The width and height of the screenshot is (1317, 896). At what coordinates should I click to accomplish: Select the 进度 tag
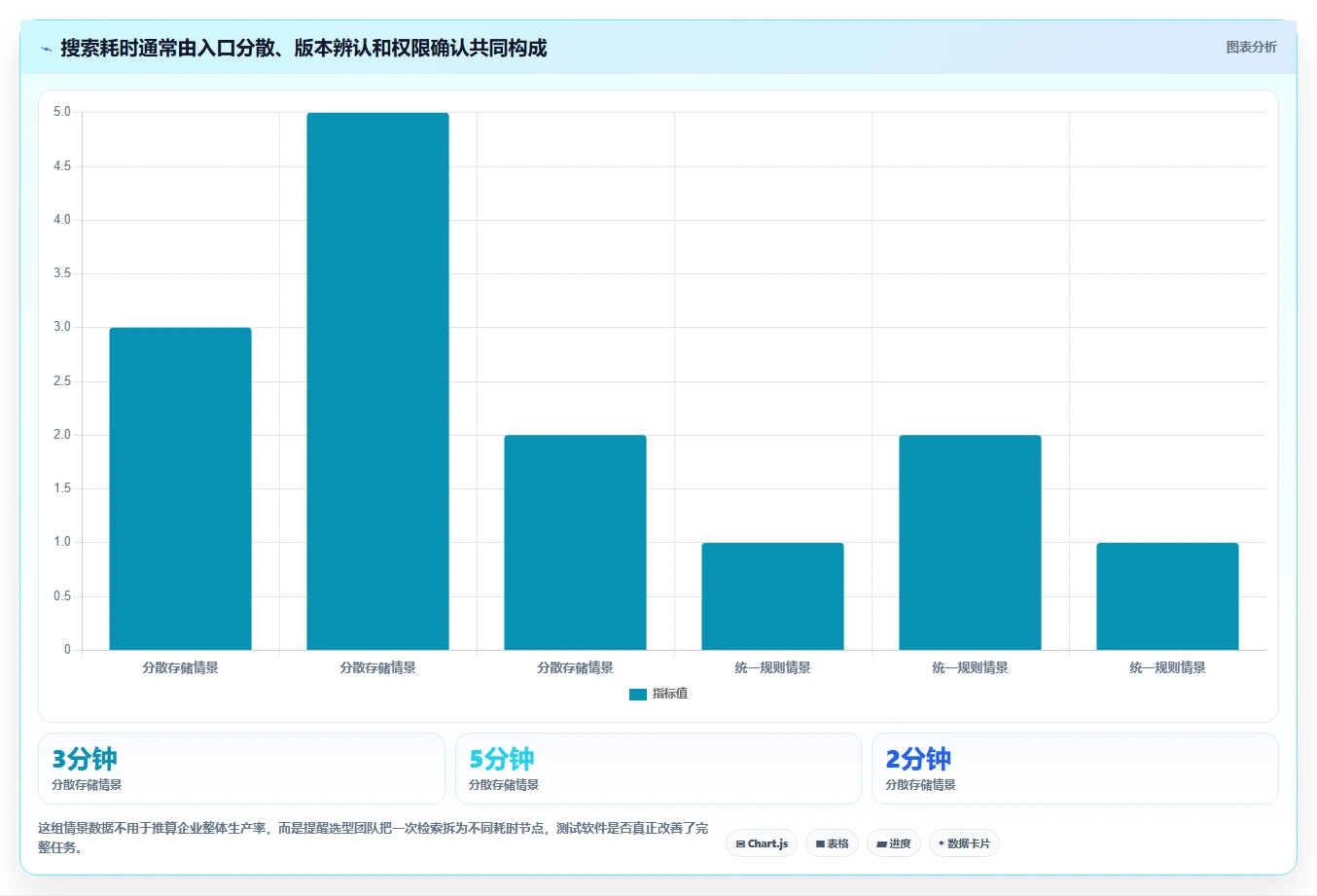tap(894, 843)
